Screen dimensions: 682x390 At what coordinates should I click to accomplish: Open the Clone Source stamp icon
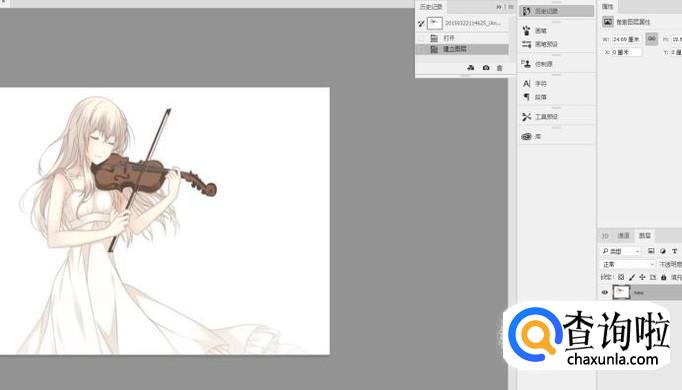[x=526, y=64]
